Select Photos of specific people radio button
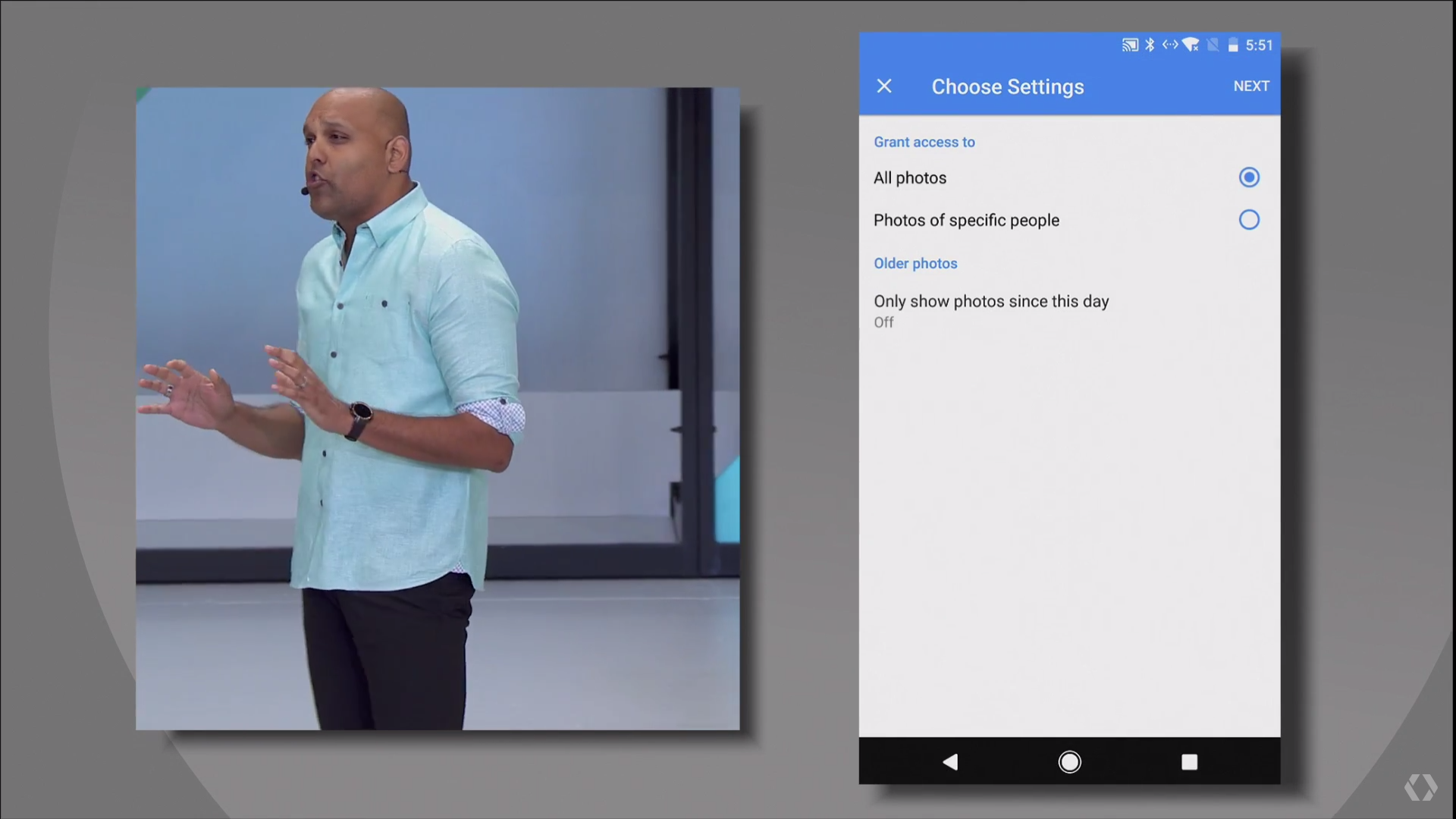The width and height of the screenshot is (1456, 819). pyautogui.click(x=1248, y=220)
